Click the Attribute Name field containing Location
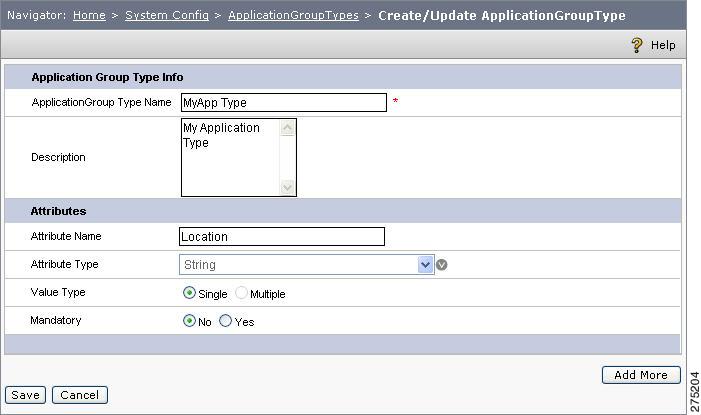 [x=282, y=237]
